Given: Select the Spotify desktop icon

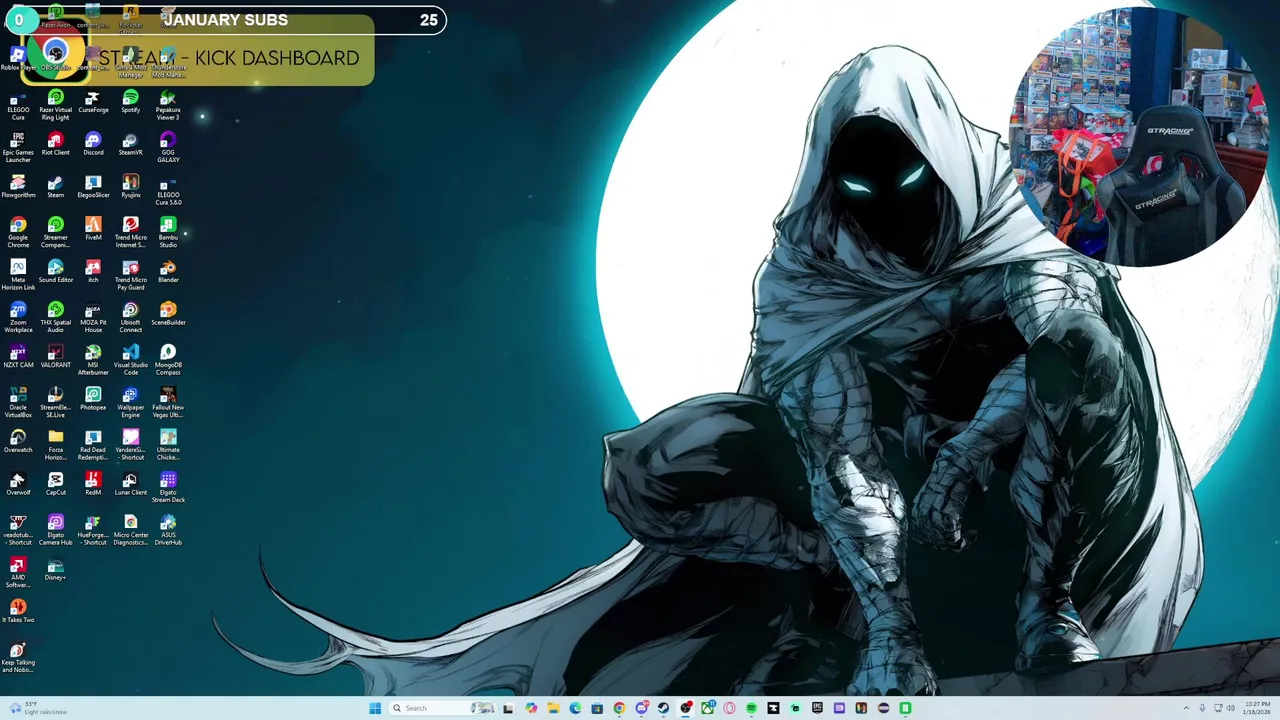Looking at the screenshot, I should click(x=130, y=102).
